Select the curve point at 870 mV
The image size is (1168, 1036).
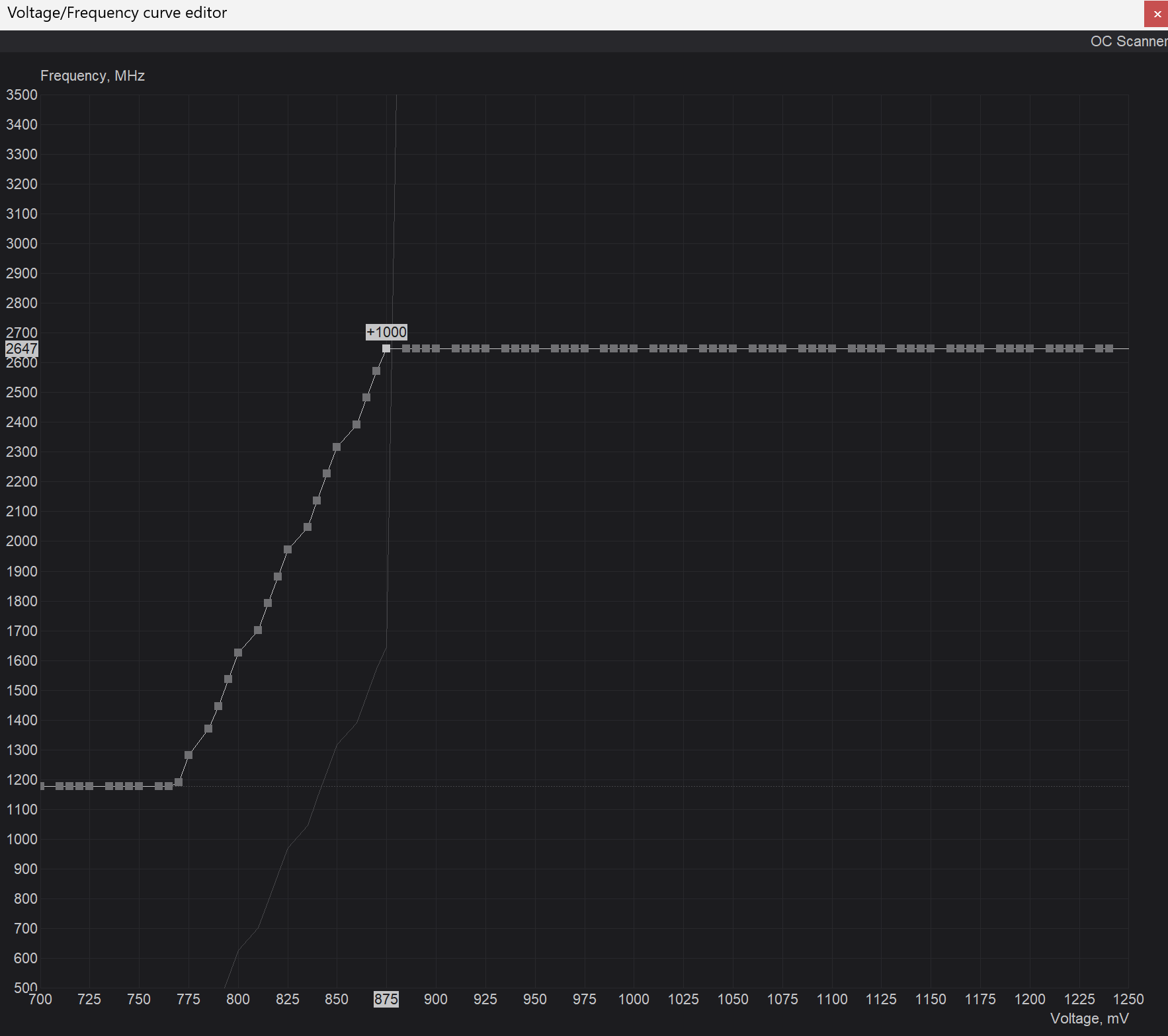376,371
